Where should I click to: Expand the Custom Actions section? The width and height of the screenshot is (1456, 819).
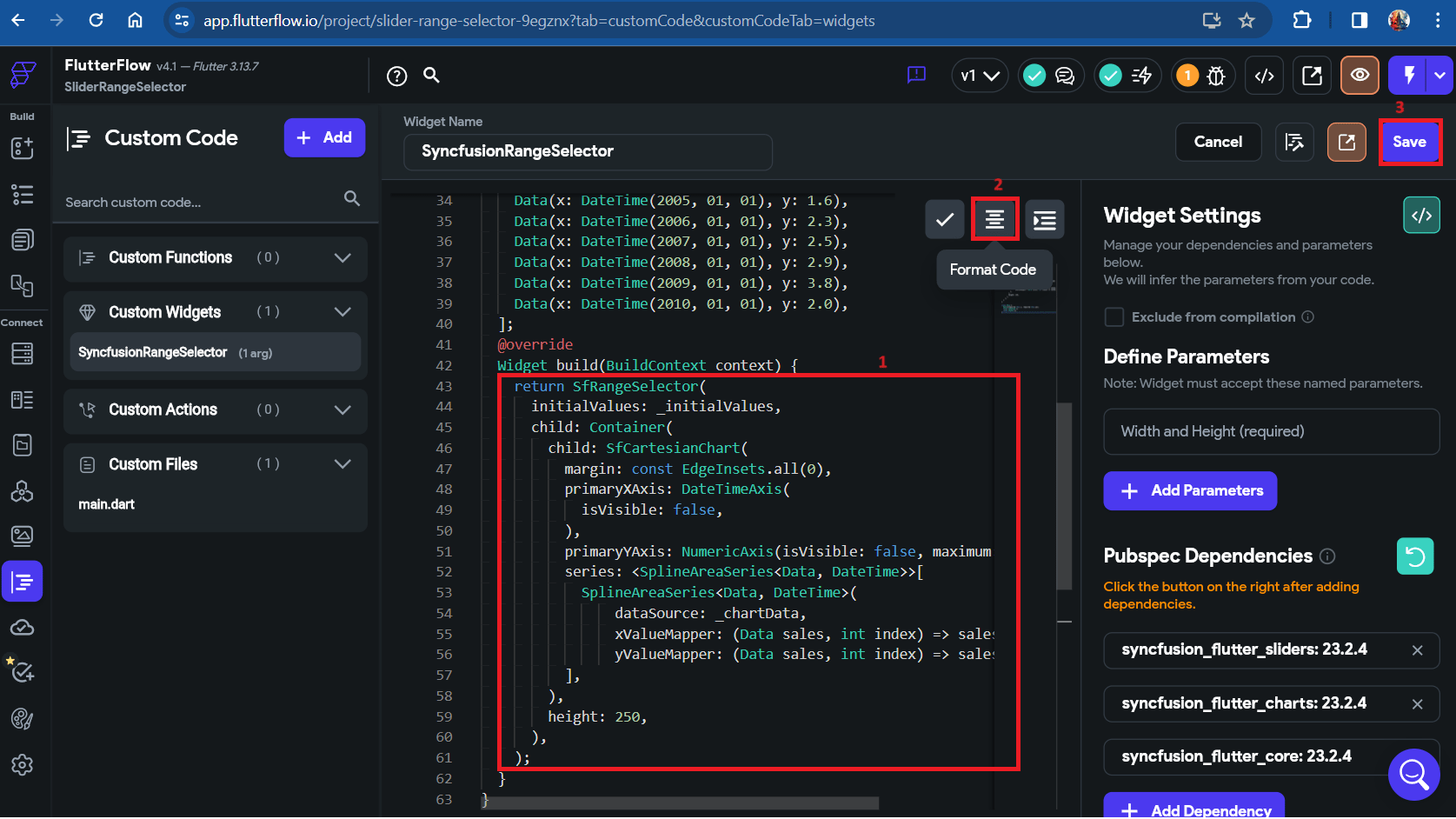click(x=342, y=409)
